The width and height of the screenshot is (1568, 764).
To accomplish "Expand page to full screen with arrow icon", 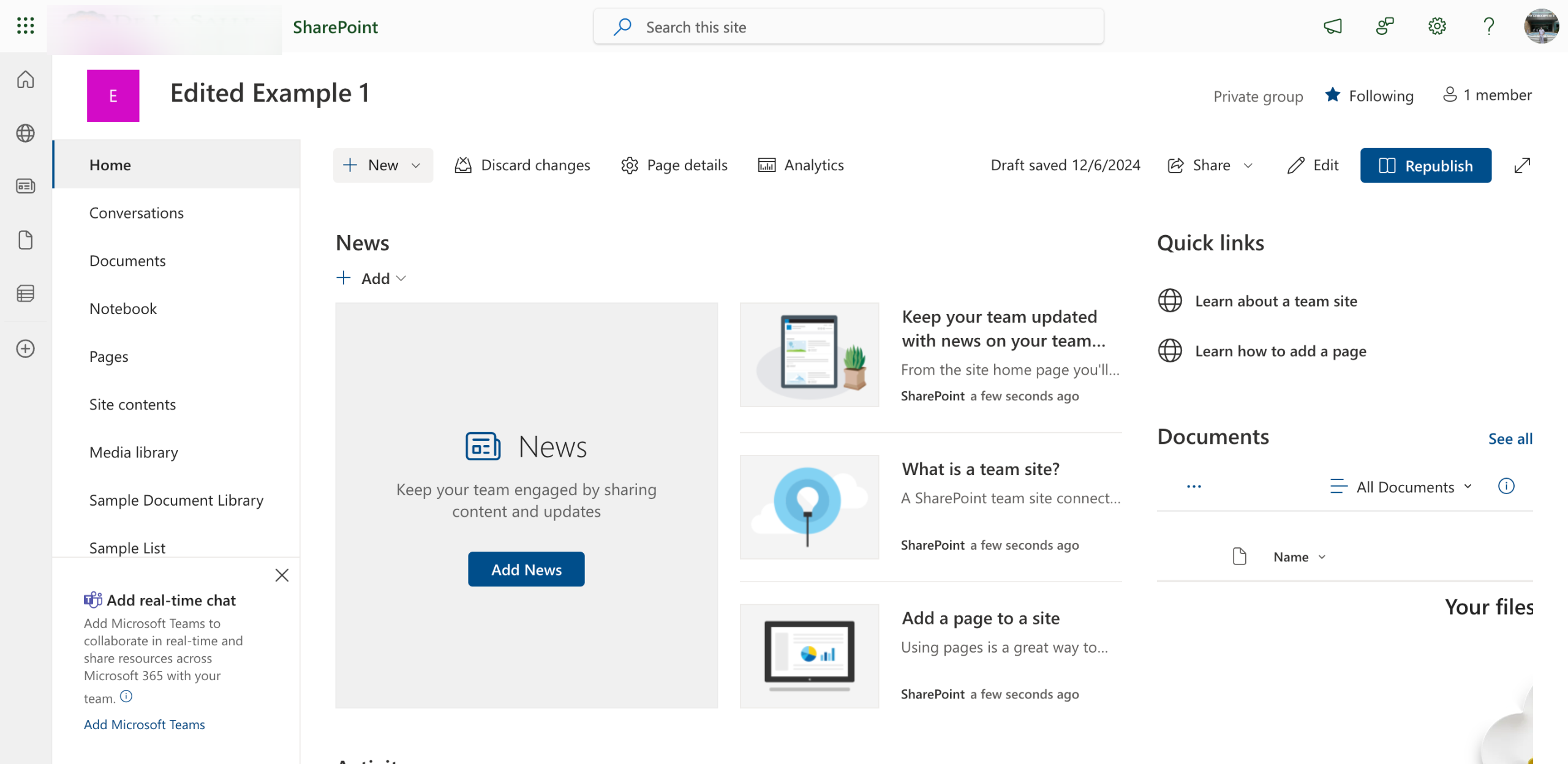I will (x=1522, y=165).
